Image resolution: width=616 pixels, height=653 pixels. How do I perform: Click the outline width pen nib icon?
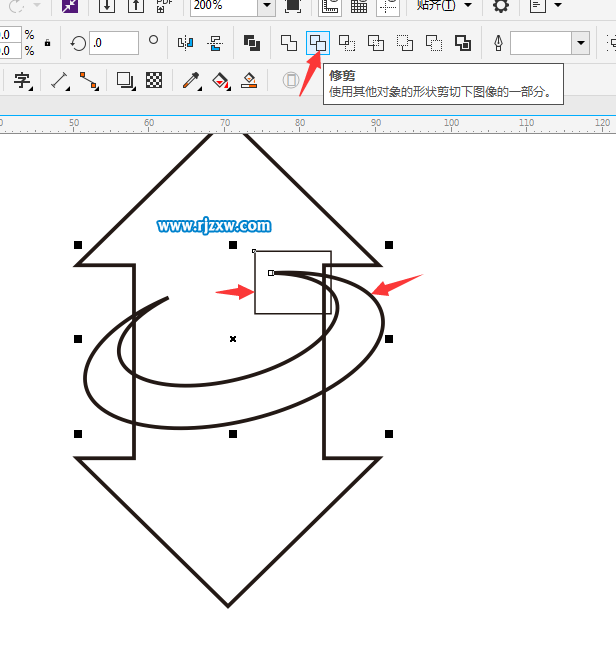(x=498, y=43)
